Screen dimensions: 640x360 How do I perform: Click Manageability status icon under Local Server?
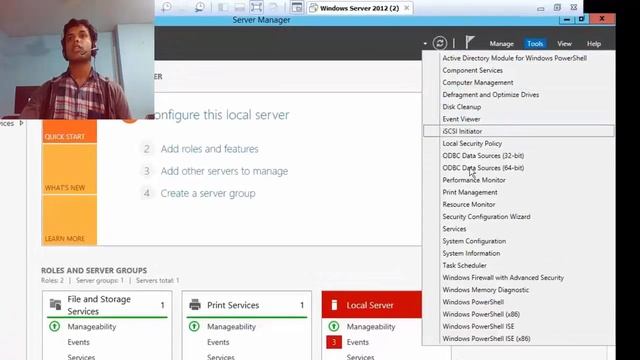tap(334, 326)
